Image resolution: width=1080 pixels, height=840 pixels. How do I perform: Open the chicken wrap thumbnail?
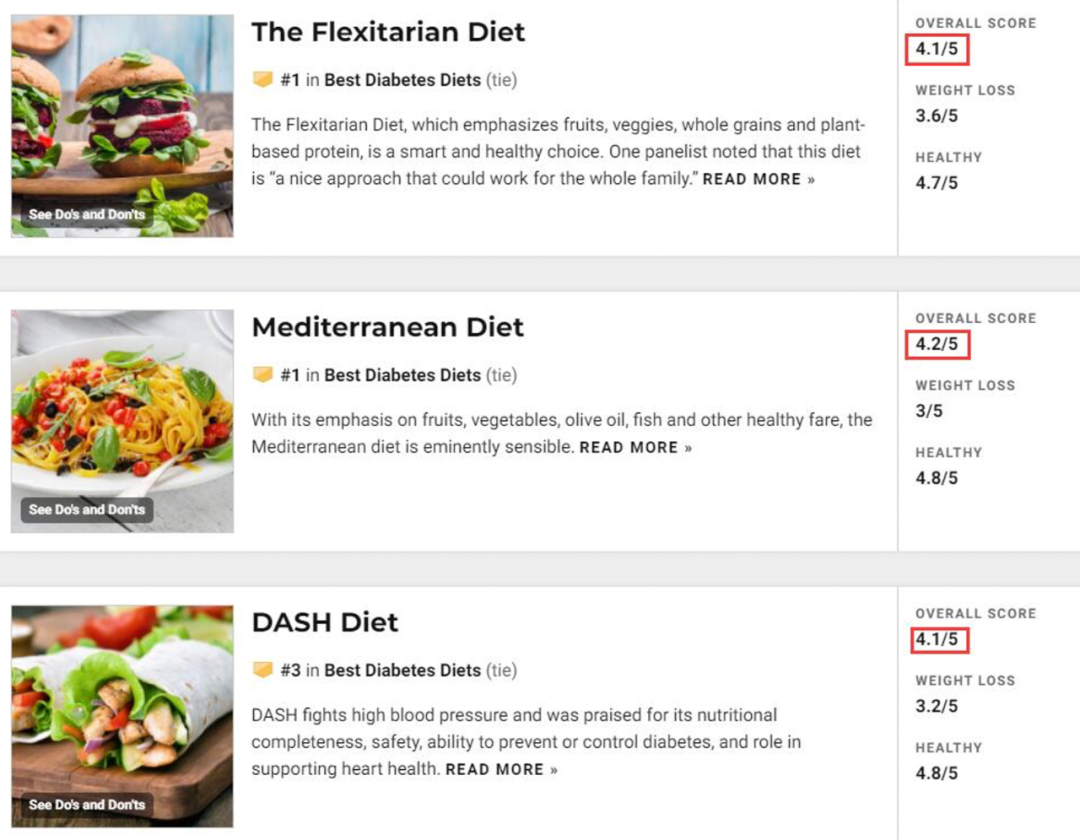122,716
